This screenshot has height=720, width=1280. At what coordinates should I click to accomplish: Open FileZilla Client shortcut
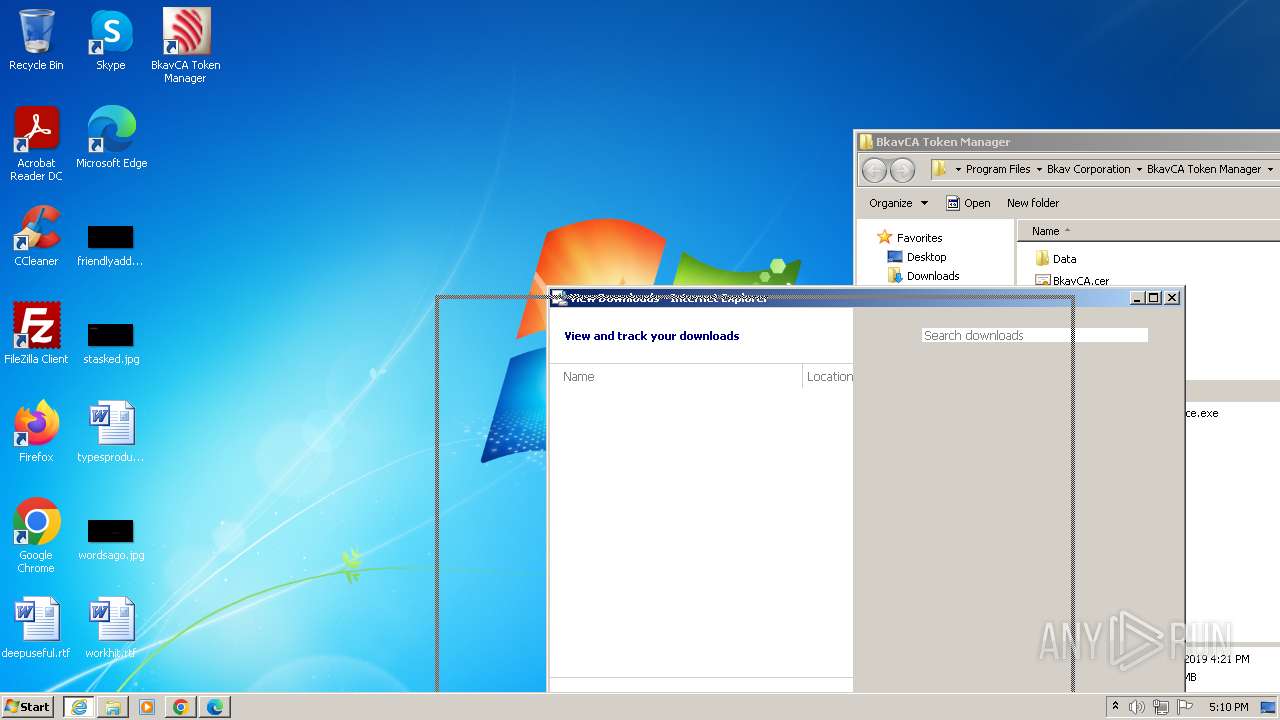coord(36,334)
